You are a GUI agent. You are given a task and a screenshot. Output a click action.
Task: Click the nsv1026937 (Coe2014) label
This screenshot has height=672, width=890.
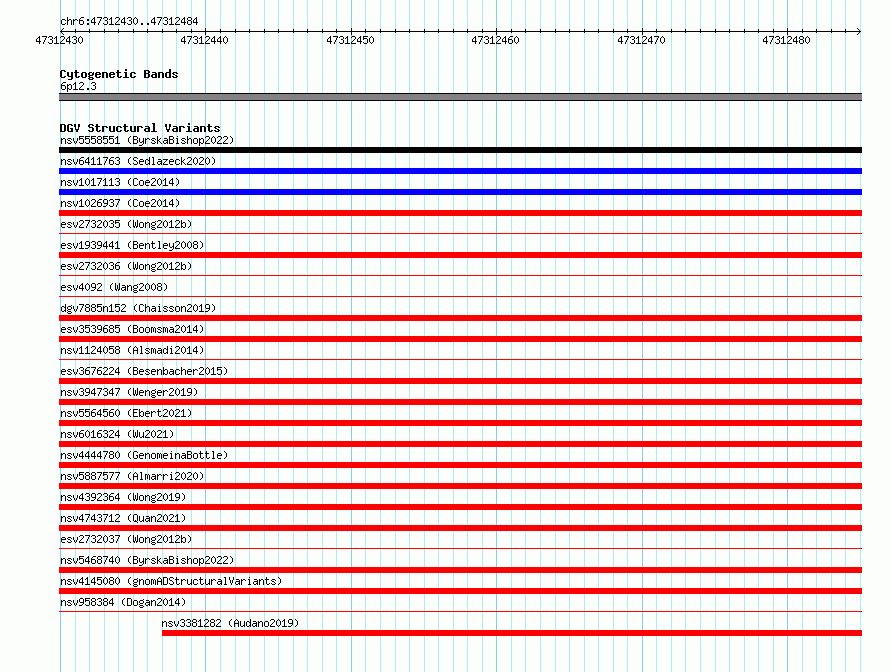coord(120,203)
